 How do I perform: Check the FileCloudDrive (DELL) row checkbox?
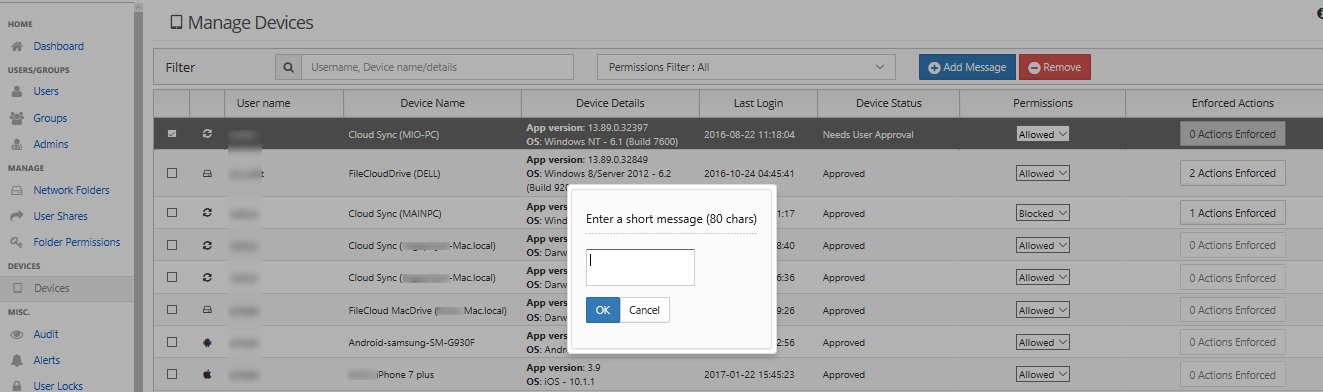coord(172,173)
